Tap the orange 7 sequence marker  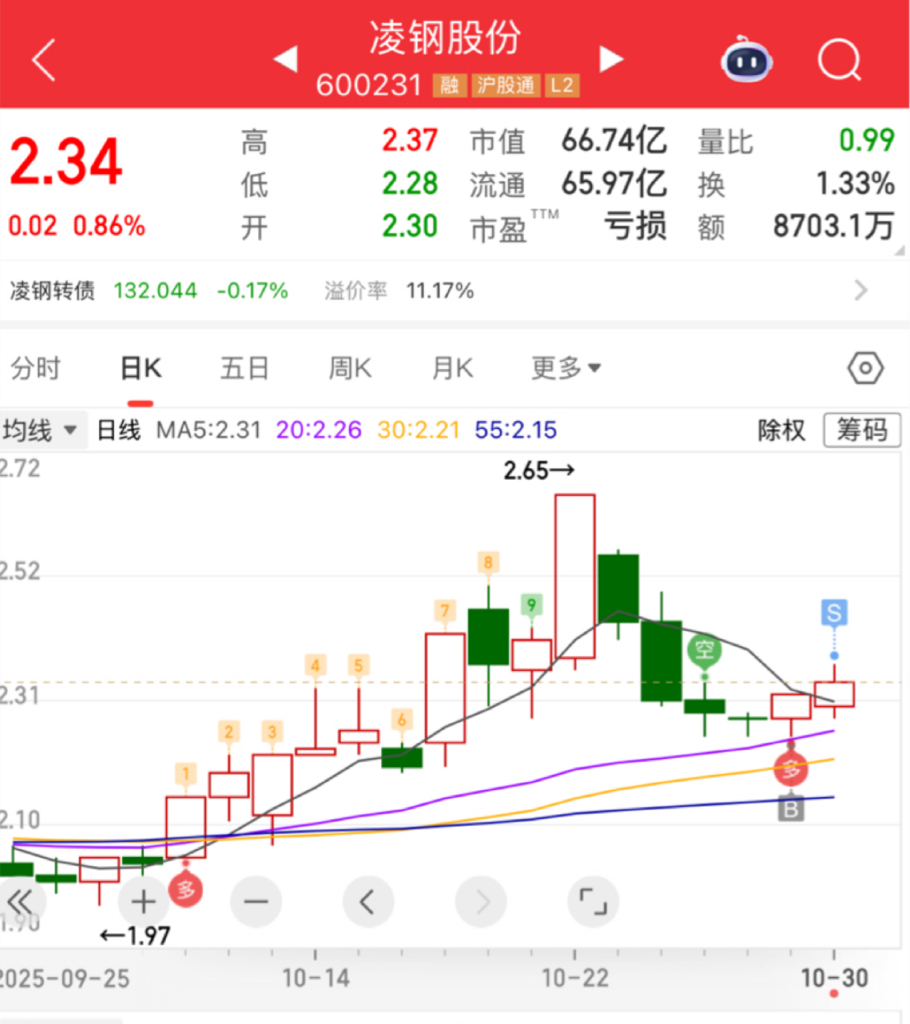(x=445, y=611)
